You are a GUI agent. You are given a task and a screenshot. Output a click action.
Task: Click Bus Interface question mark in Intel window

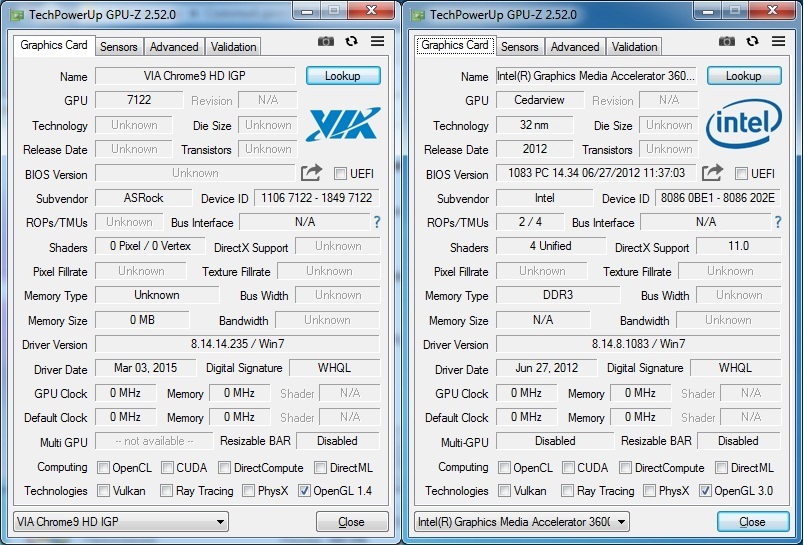(778, 222)
